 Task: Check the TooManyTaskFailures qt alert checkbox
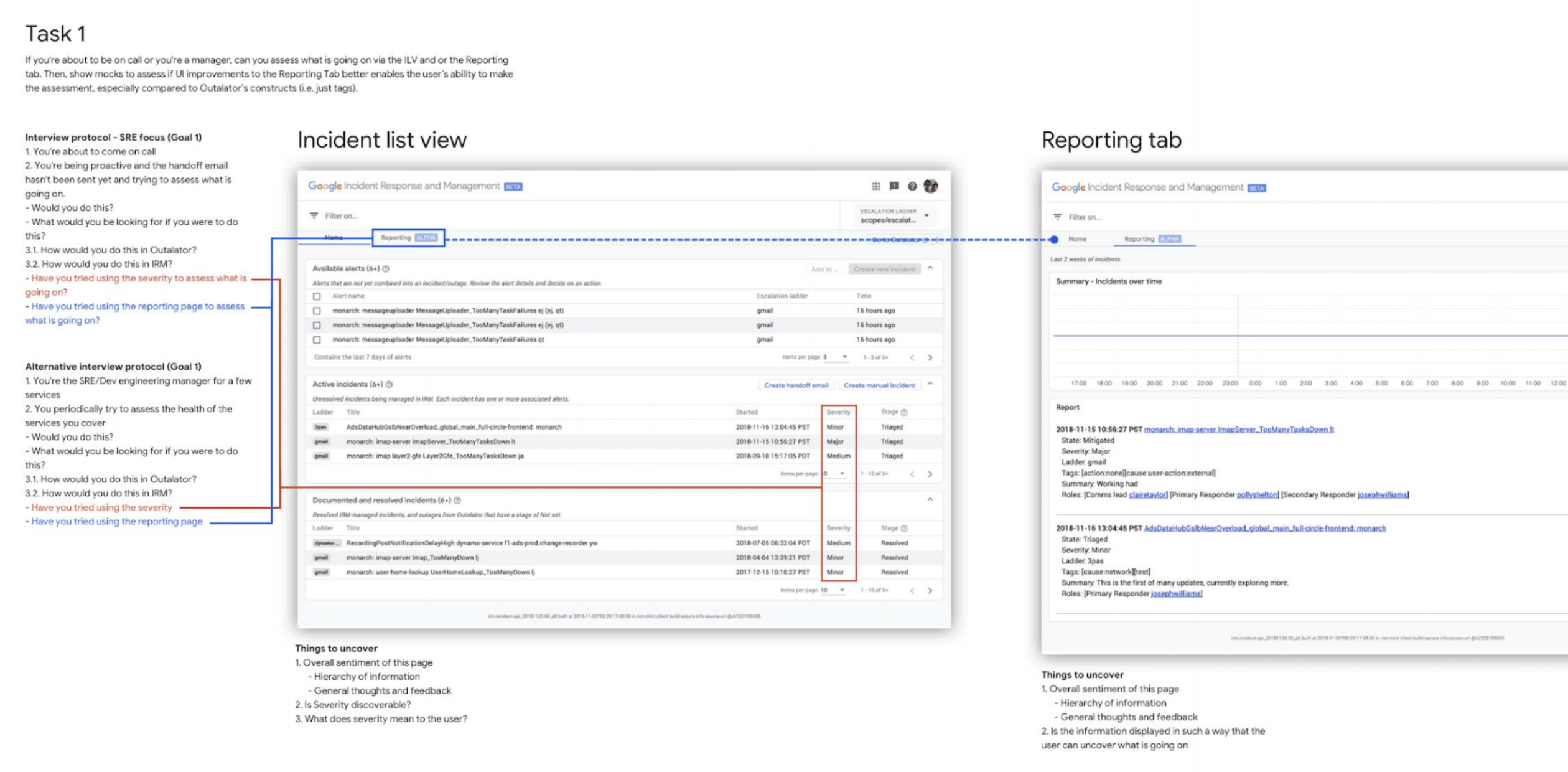pos(317,340)
